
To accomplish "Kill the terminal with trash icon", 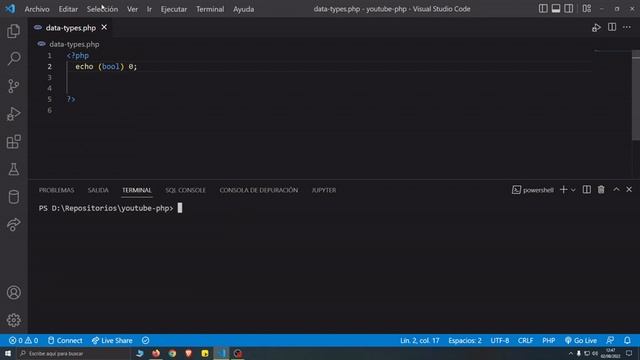I will click(601, 190).
